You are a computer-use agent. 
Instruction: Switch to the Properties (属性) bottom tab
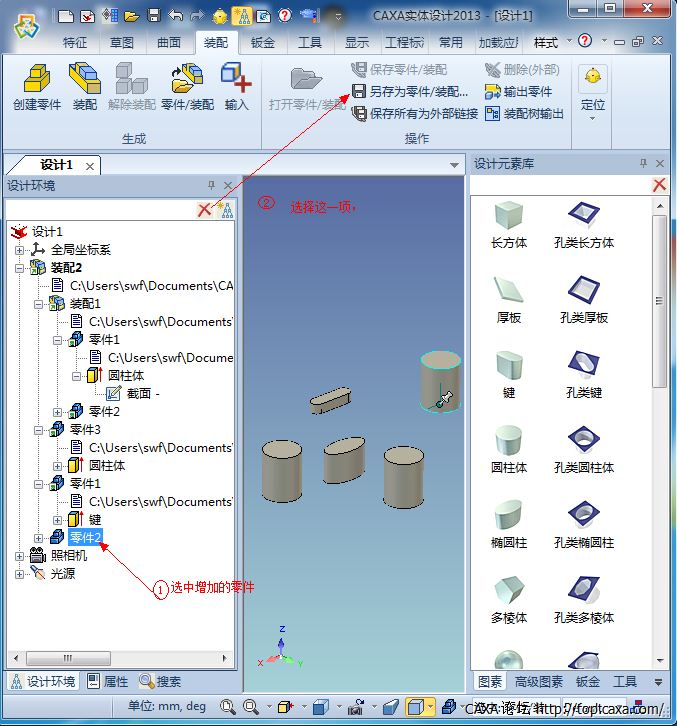107,681
